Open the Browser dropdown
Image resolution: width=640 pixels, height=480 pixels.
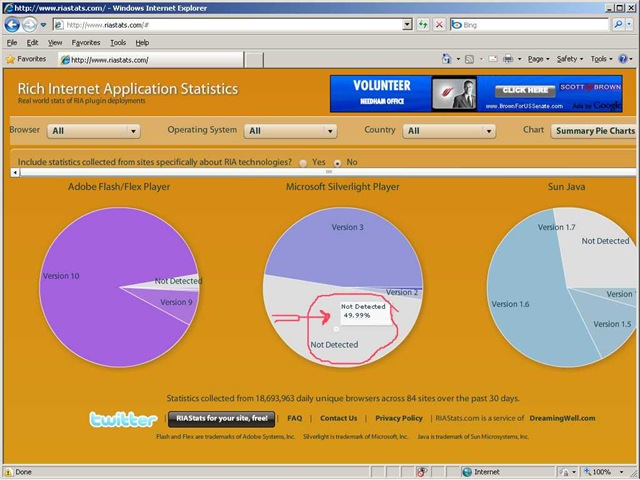(94, 130)
